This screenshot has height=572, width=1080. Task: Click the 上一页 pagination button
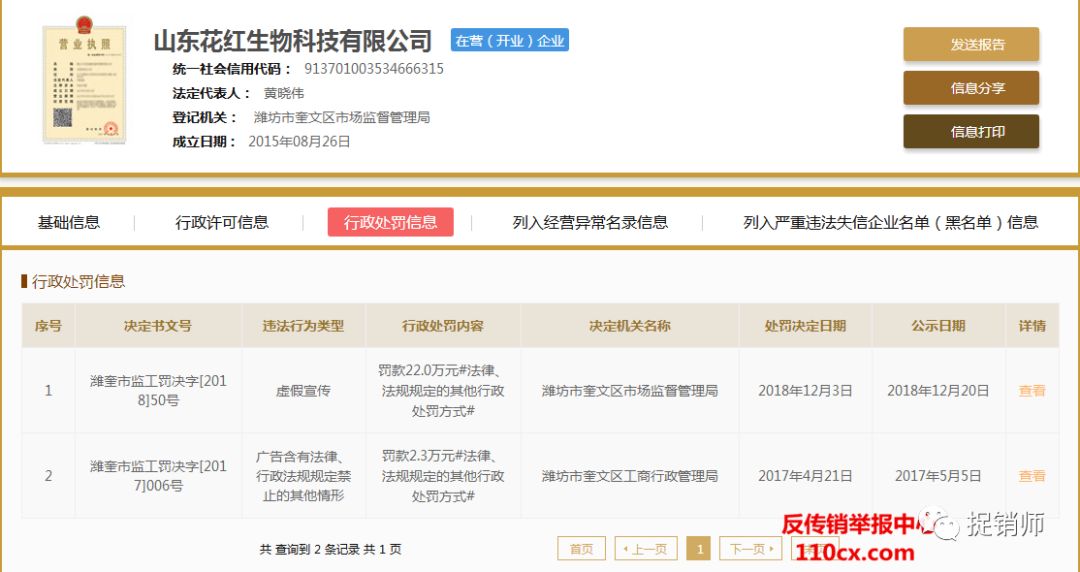coord(645,549)
